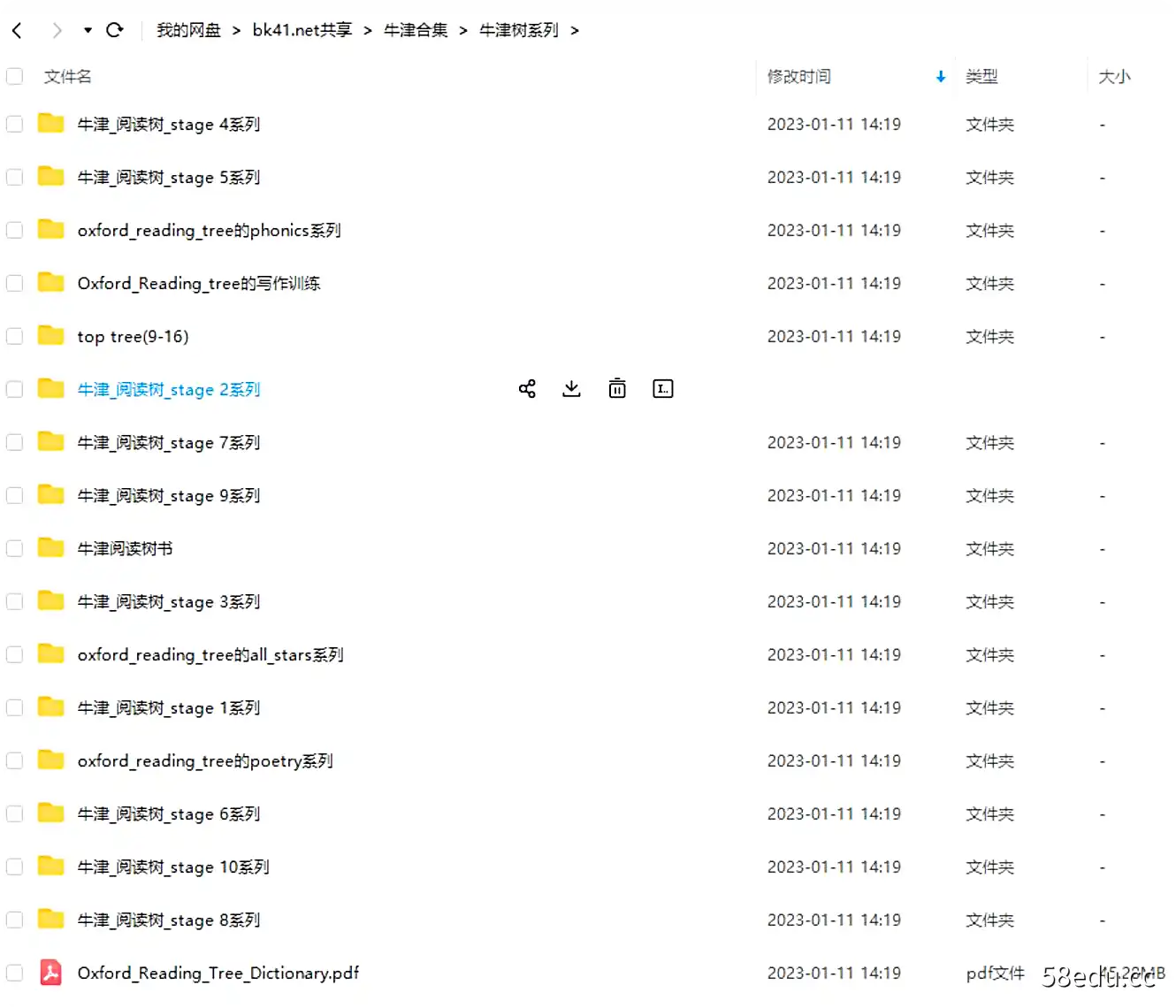Click folder icon of stage 10系列
This screenshot has width=1176, height=1008.
pos(51,866)
